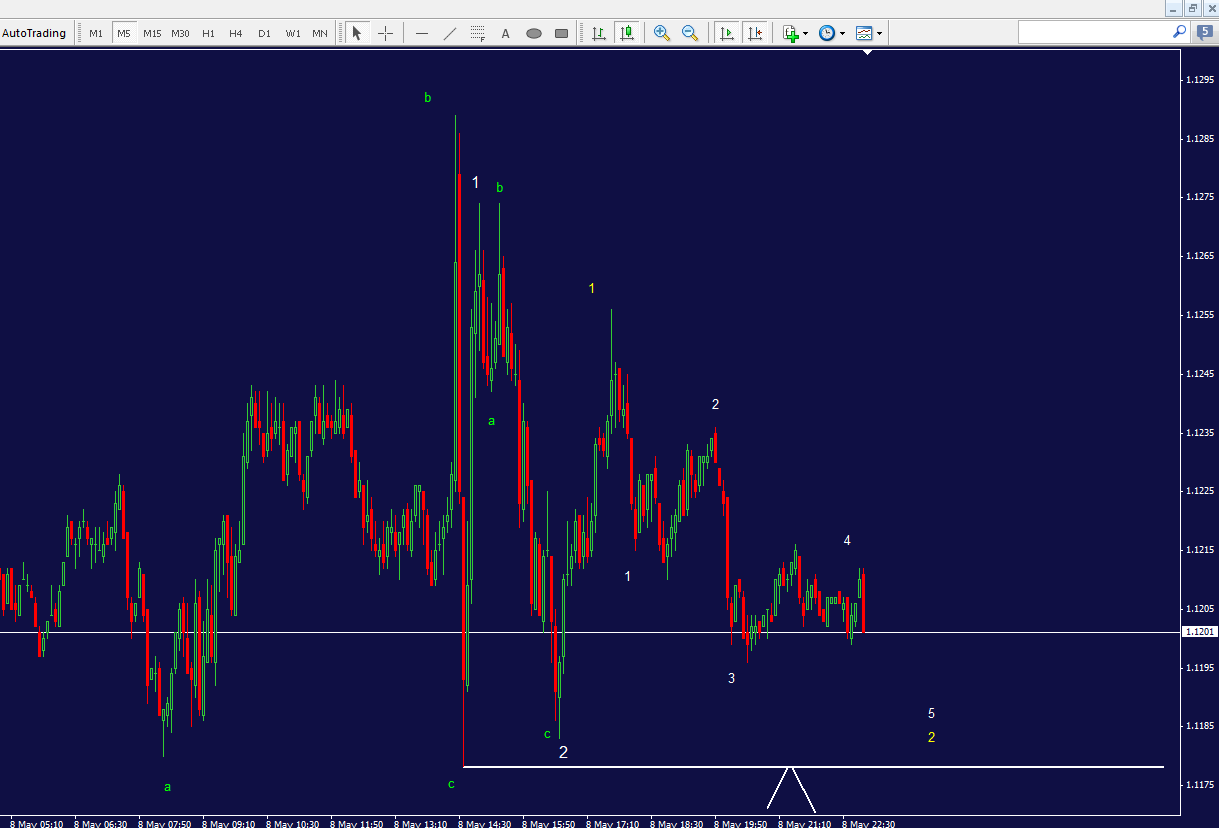Expand the chart periods dropdown

coord(843,32)
